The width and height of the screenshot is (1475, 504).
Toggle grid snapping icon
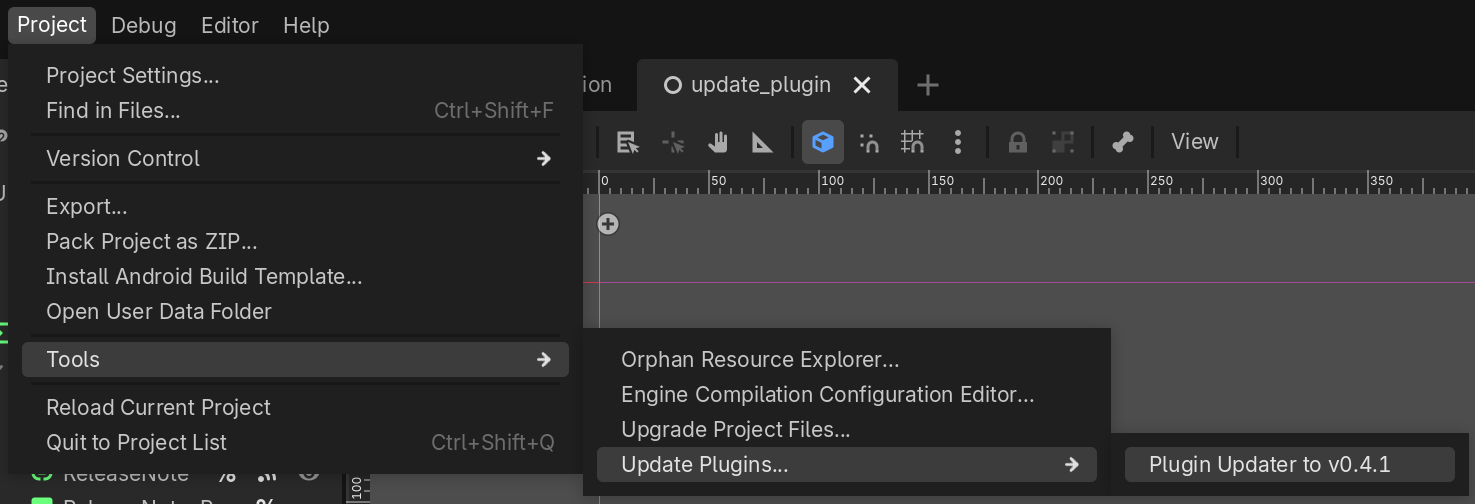pos(912,142)
